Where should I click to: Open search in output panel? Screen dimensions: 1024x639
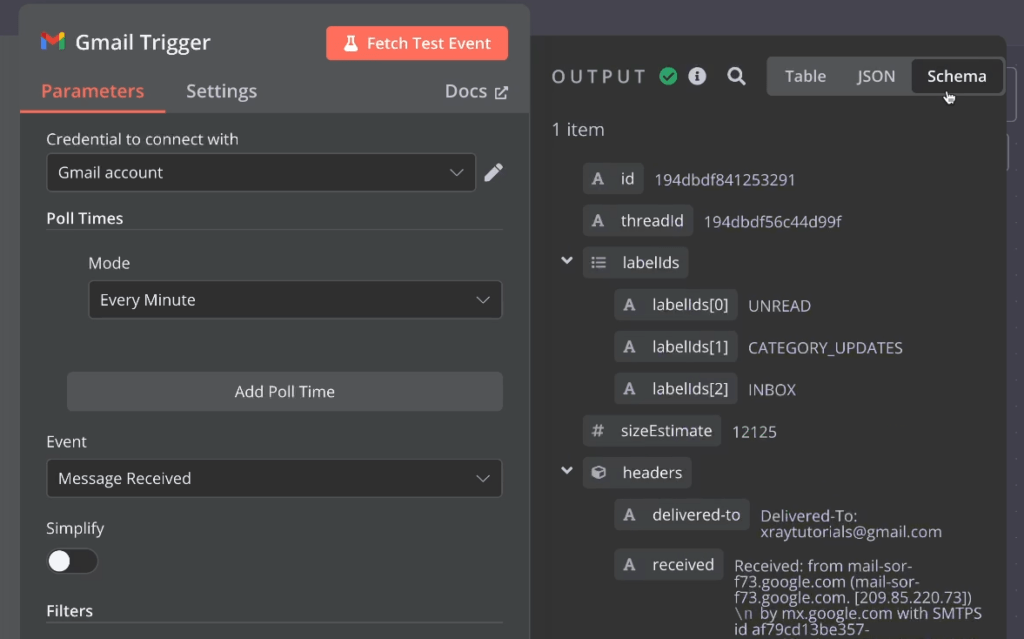pyautogui.click(x=736, y=76)
